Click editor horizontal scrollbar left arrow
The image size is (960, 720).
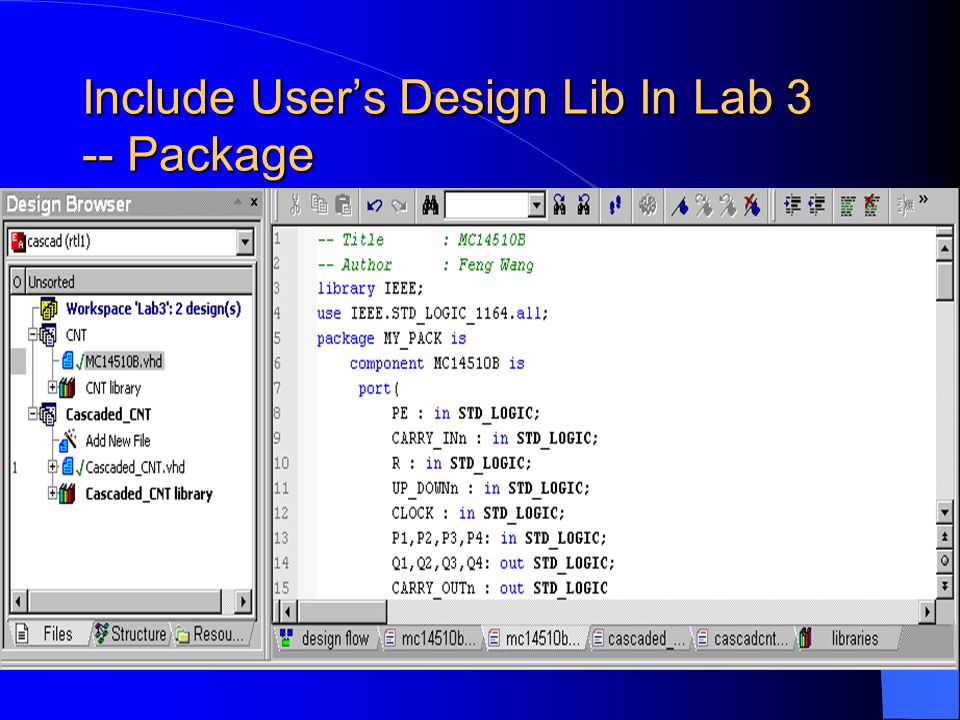point(287,610)
